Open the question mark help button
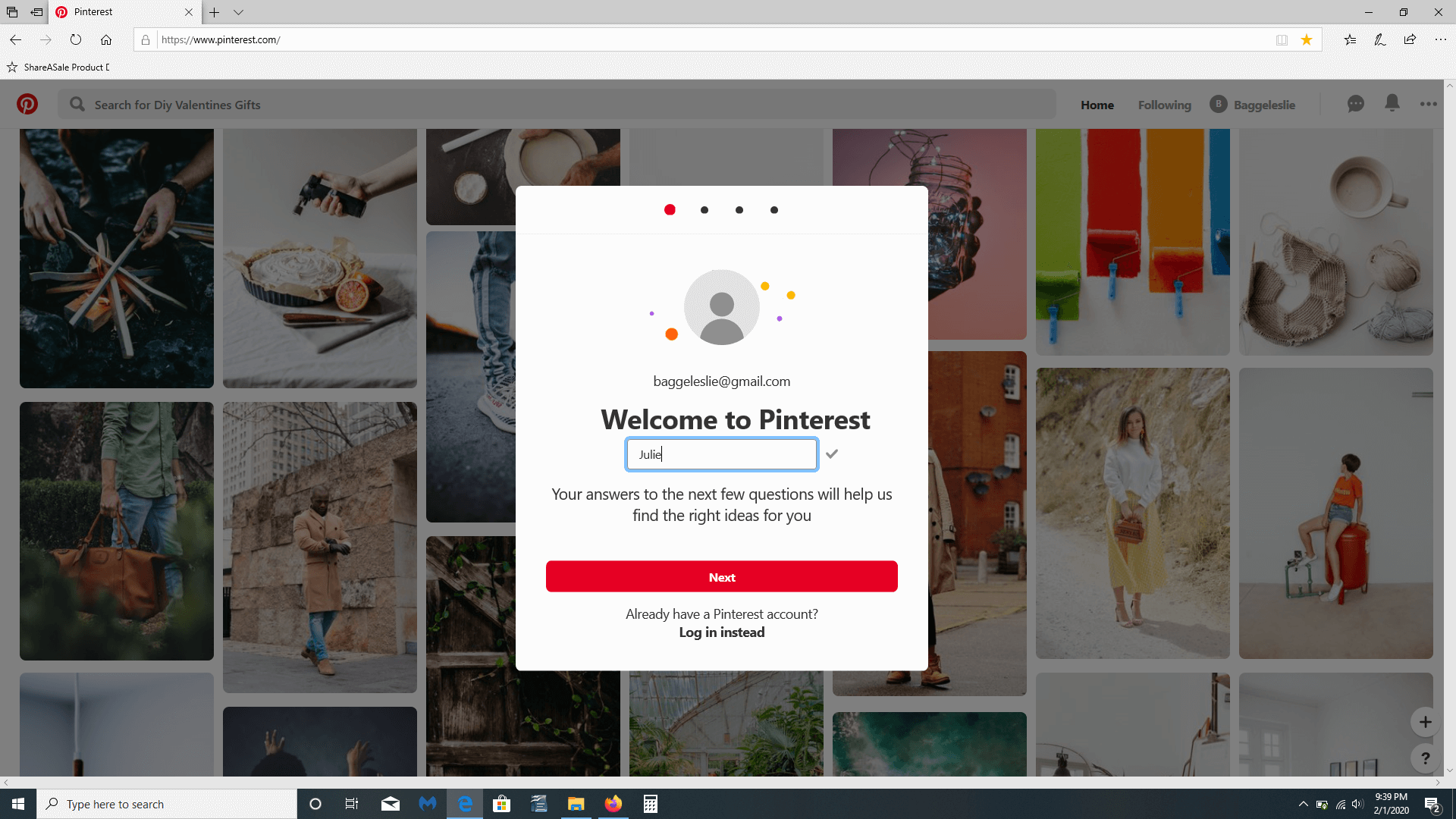 tap(1426, 758)
